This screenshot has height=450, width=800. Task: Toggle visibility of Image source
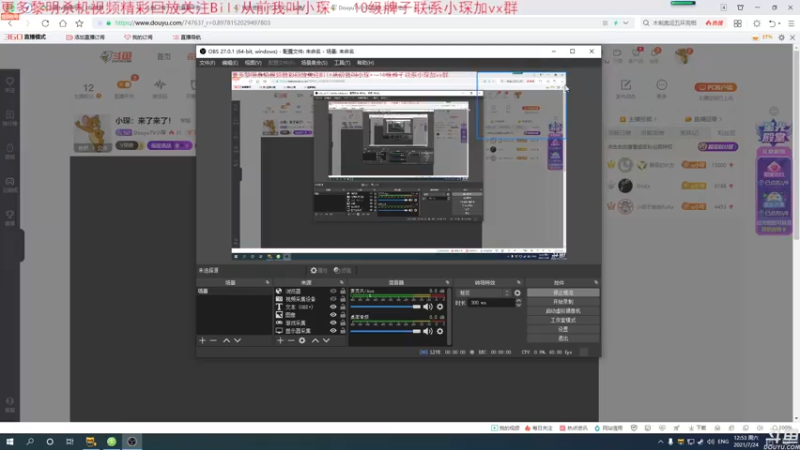[333, 315]
